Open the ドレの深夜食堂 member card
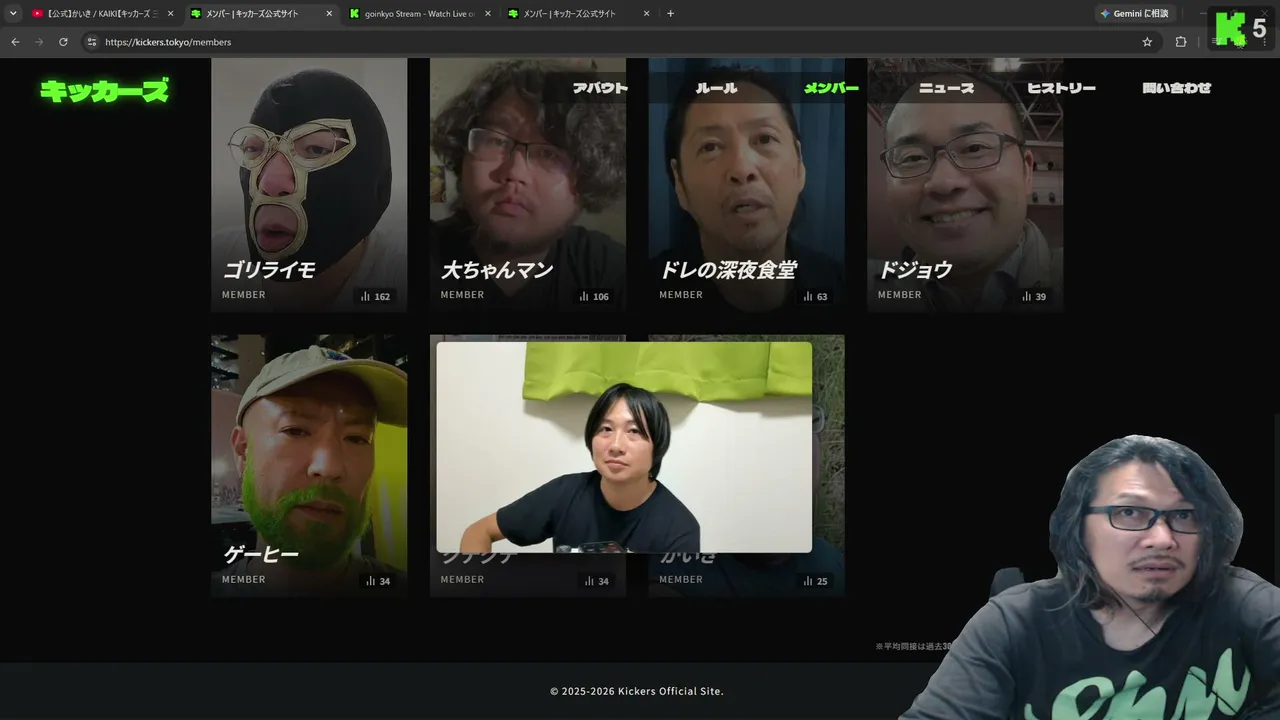 (746, 185)
